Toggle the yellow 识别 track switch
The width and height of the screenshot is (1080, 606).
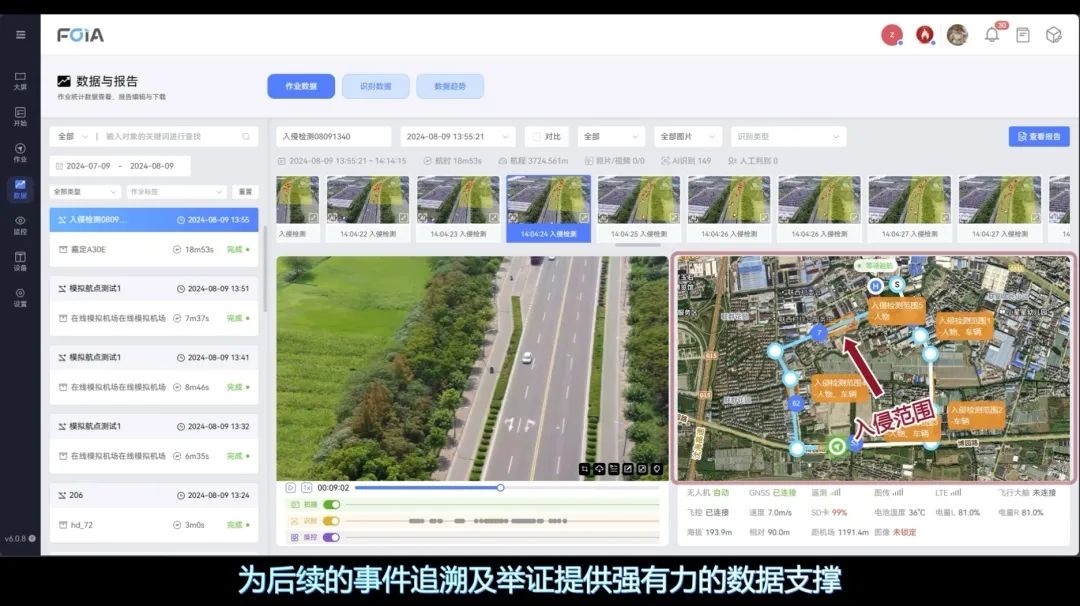[330, 521]
